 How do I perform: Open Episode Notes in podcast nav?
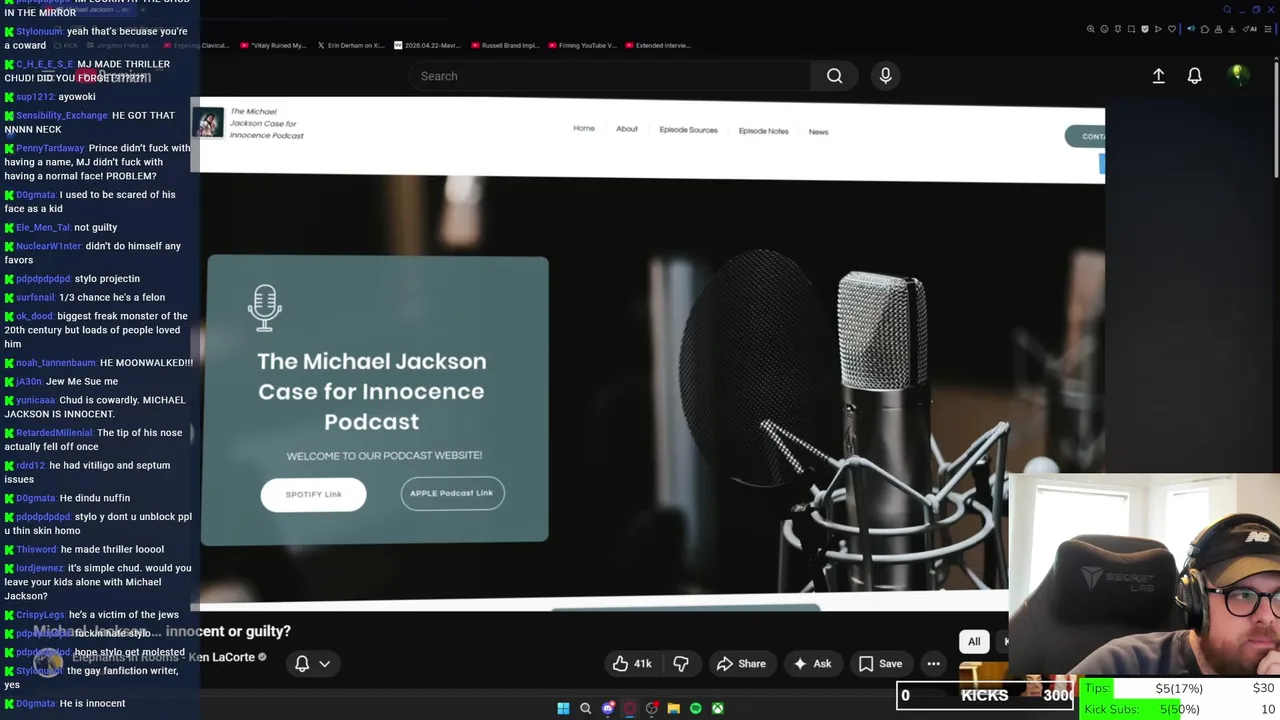point(763,131)
